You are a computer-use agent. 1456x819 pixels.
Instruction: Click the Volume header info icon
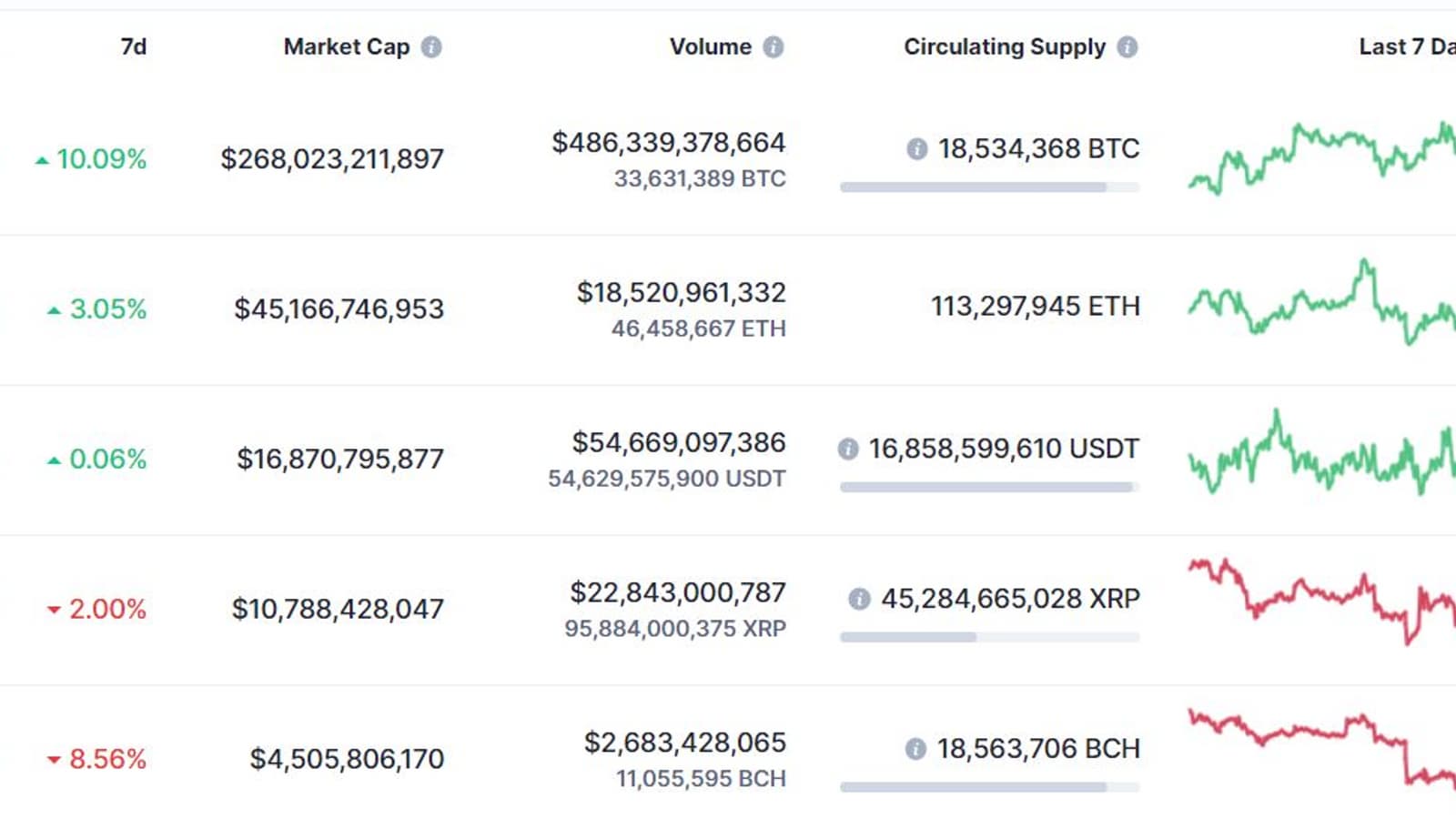(773, 47)
